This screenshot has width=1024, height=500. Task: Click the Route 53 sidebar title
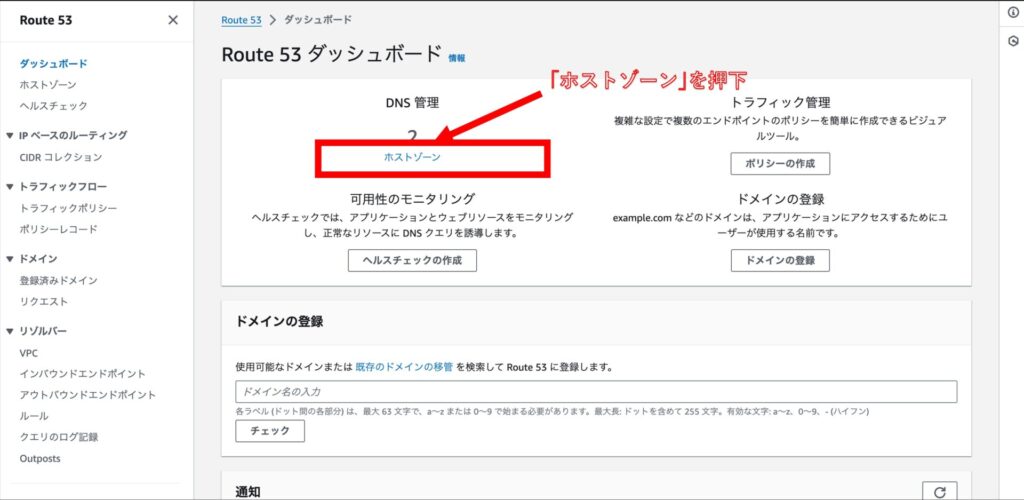click(x=46, y=20)
